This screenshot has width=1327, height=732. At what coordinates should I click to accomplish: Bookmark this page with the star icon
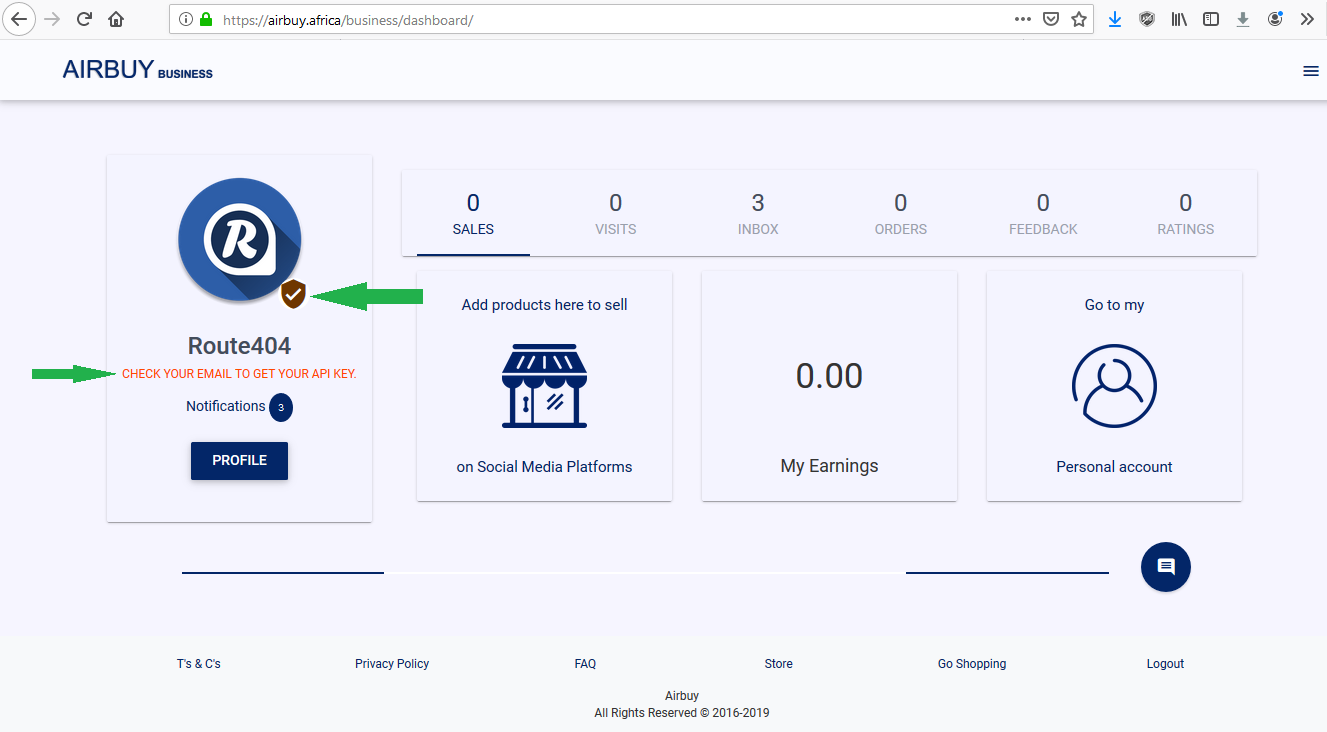tap(1078, 19)
